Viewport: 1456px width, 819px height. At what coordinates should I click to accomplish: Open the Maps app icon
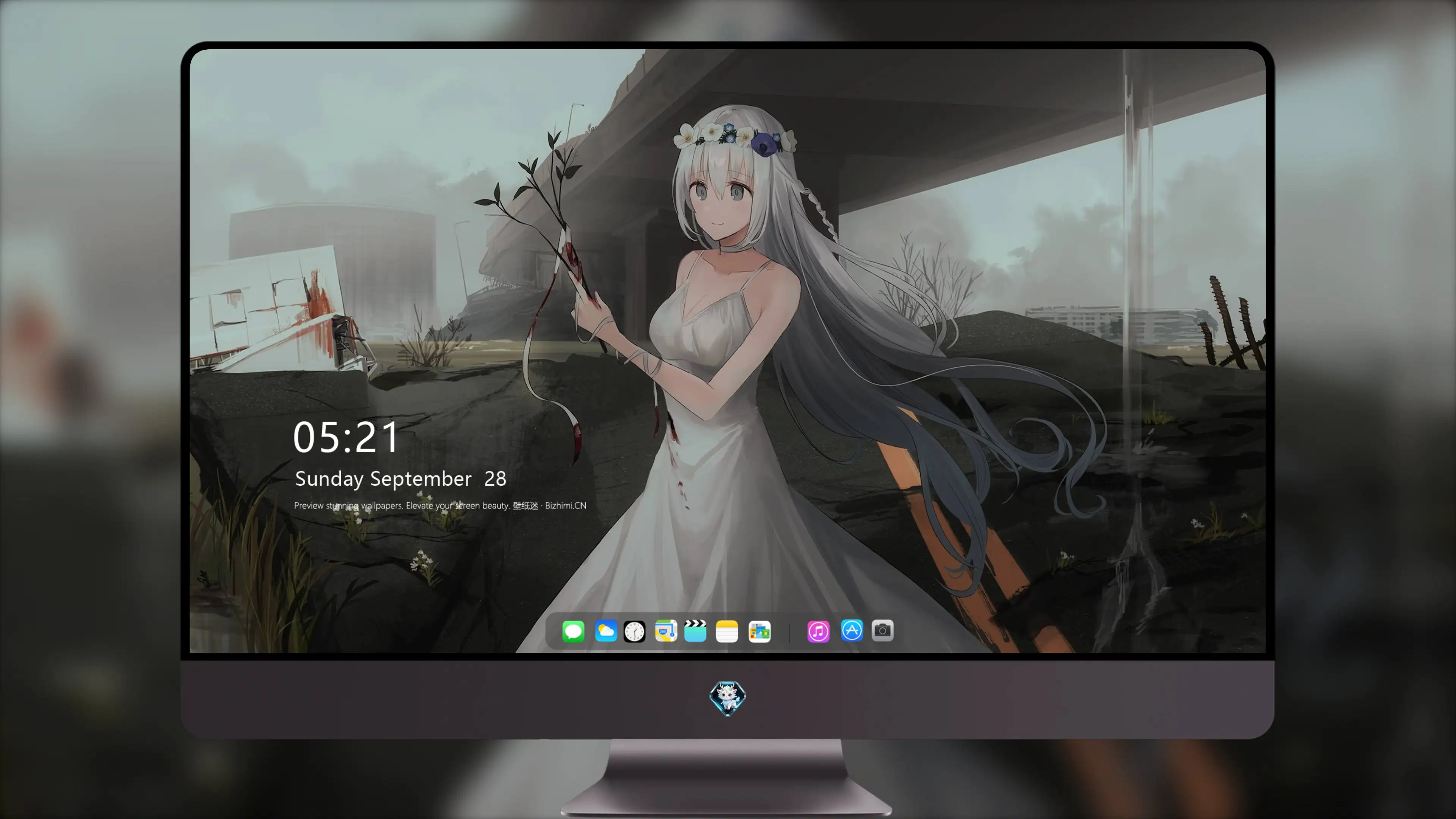pos(666,631)
